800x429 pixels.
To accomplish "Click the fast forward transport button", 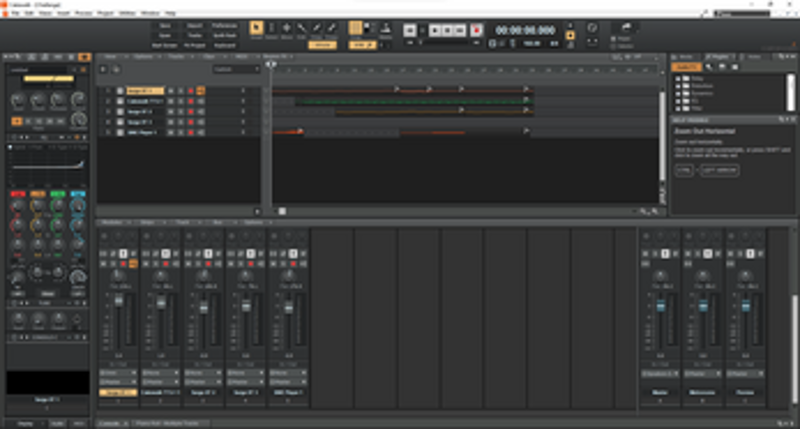I will coord(460,31).
